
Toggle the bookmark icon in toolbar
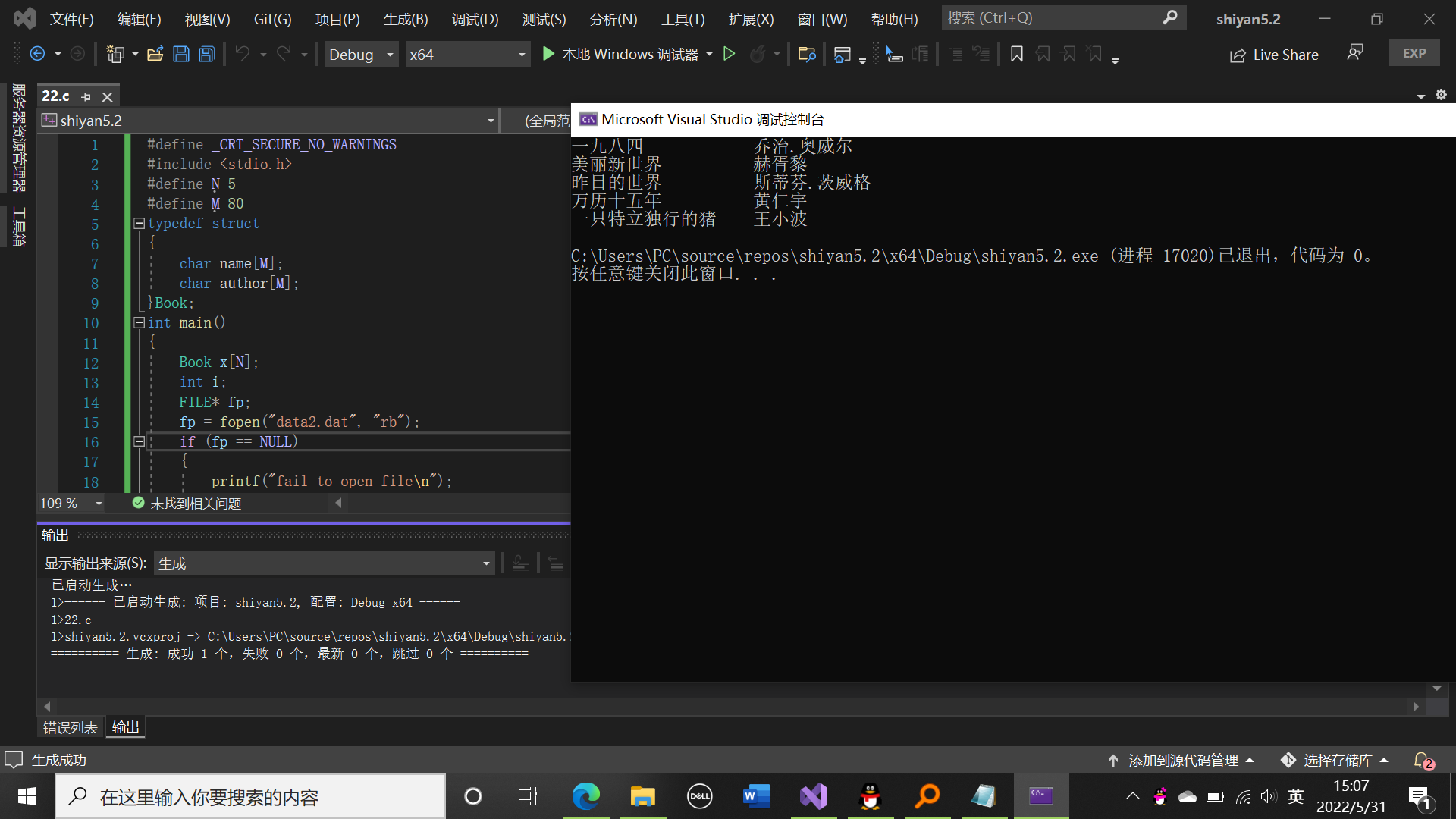click(1017, 54)
